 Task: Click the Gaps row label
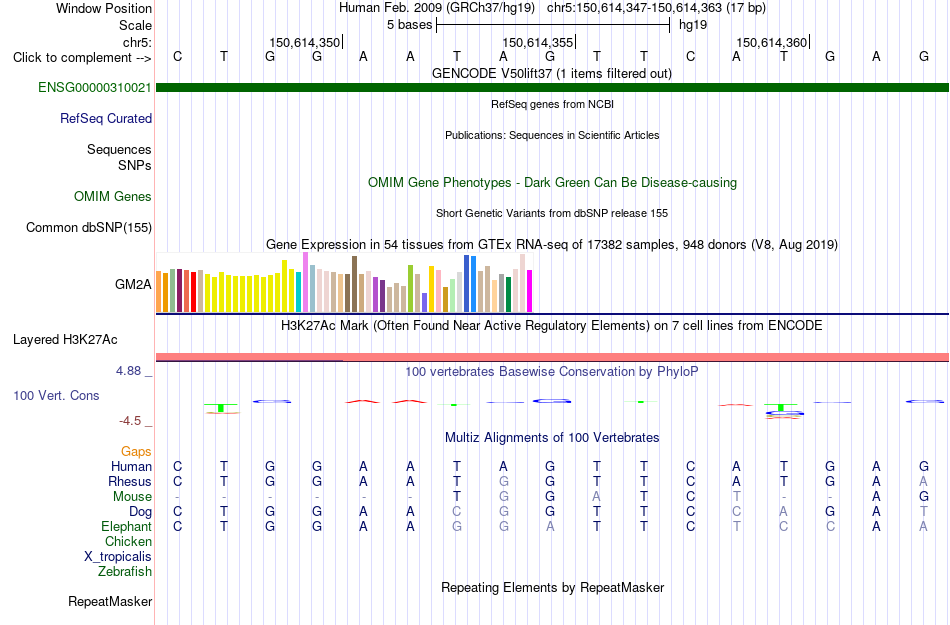pyautogui.click(x=136, y=451)
